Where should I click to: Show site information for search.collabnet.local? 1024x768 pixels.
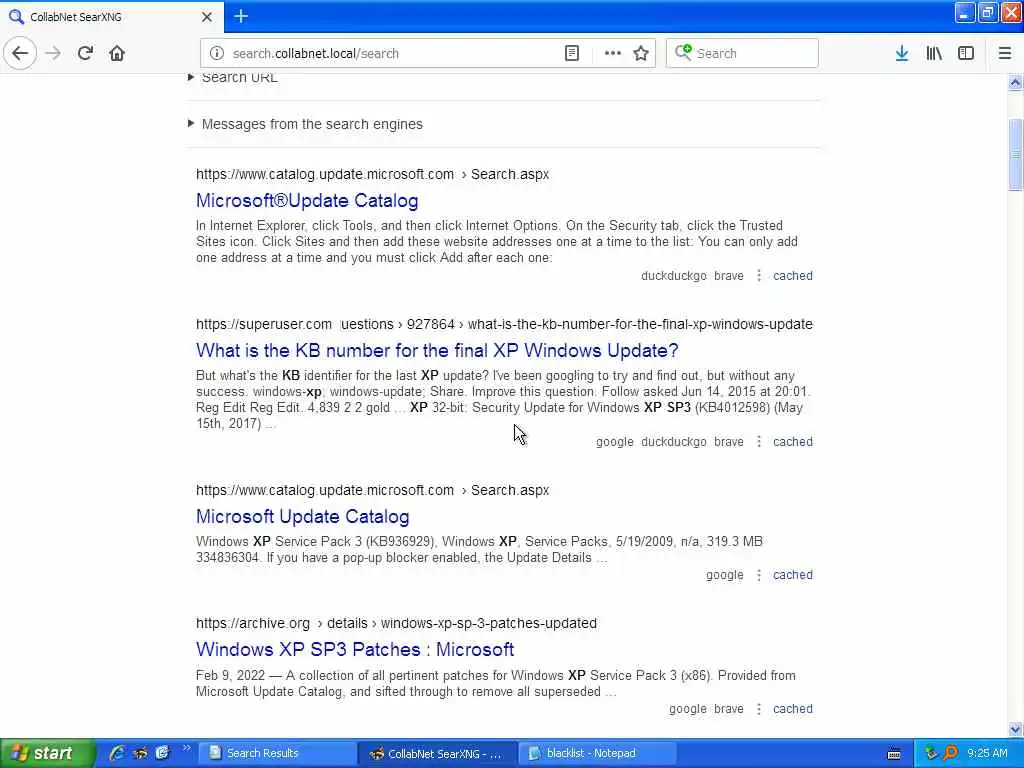pyautogui.click(x=217, y=53)
